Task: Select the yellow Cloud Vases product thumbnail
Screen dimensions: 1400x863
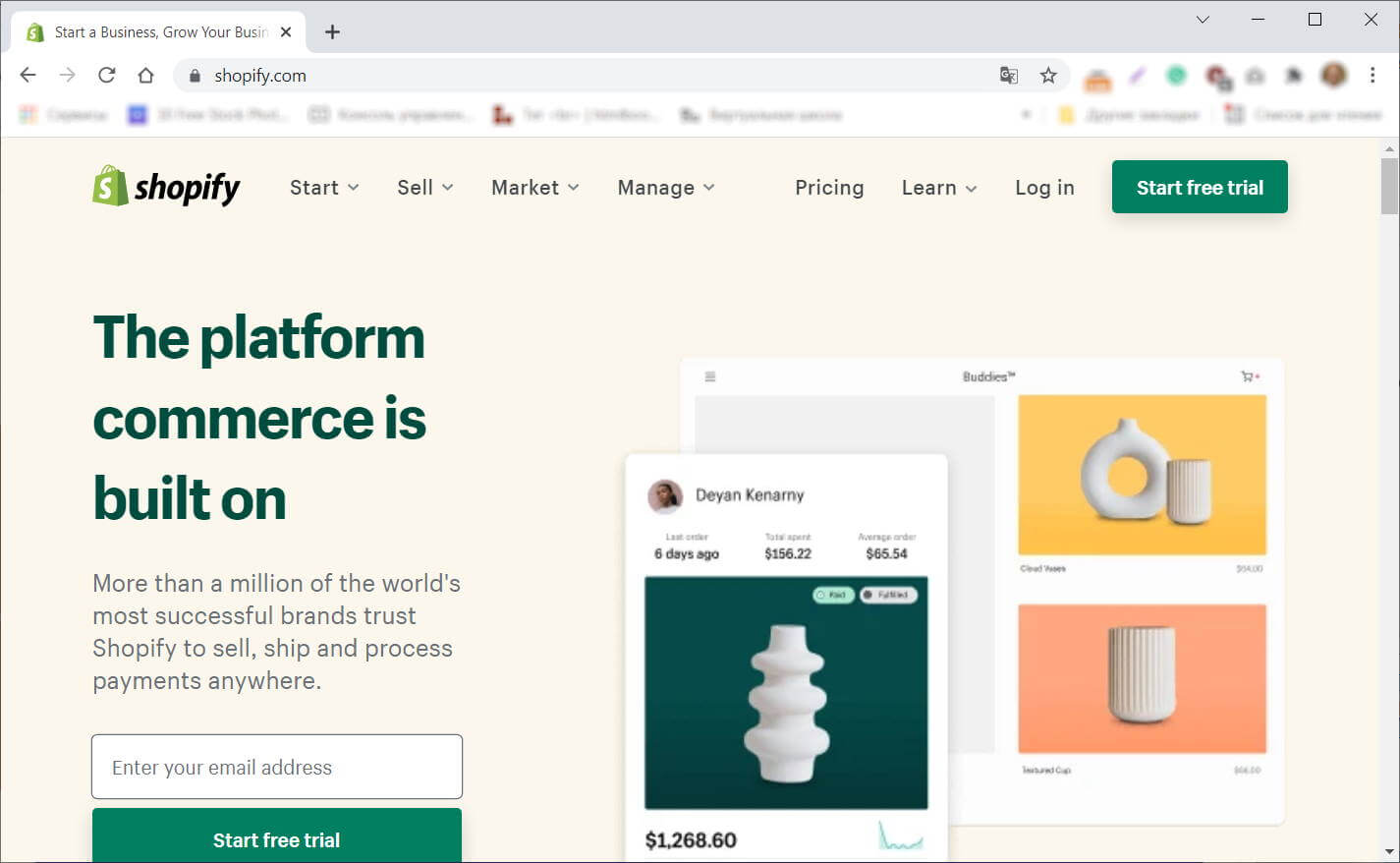Action: pyautogui.click(x=1142, y=475)
